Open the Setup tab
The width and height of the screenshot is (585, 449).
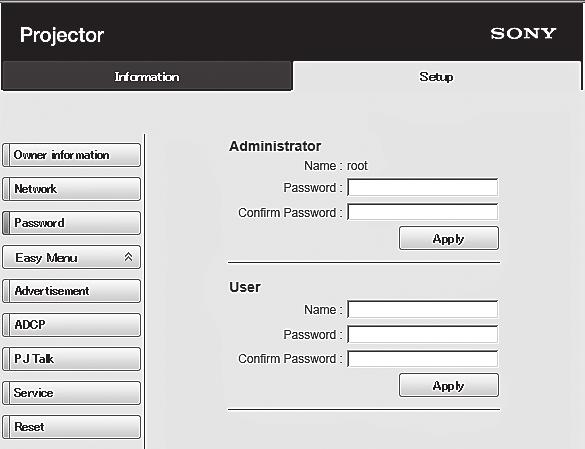tap(437, 77)
